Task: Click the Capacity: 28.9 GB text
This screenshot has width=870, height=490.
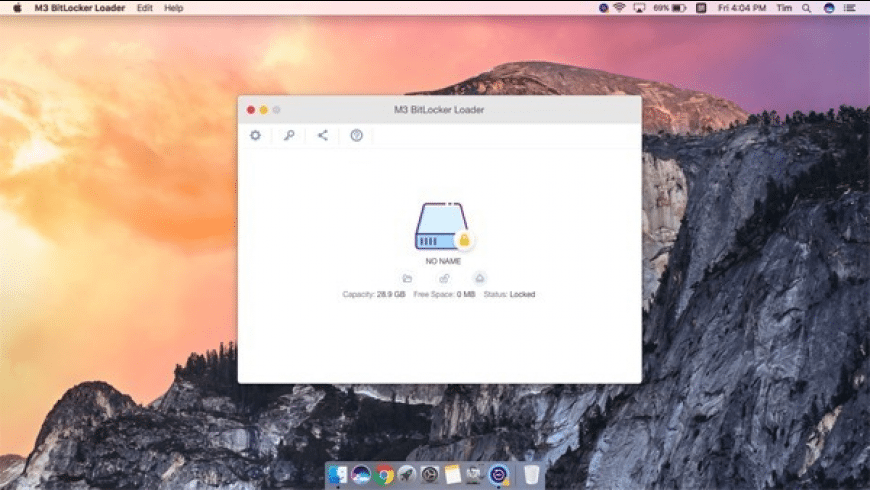Action: click(x=373, y=294)
